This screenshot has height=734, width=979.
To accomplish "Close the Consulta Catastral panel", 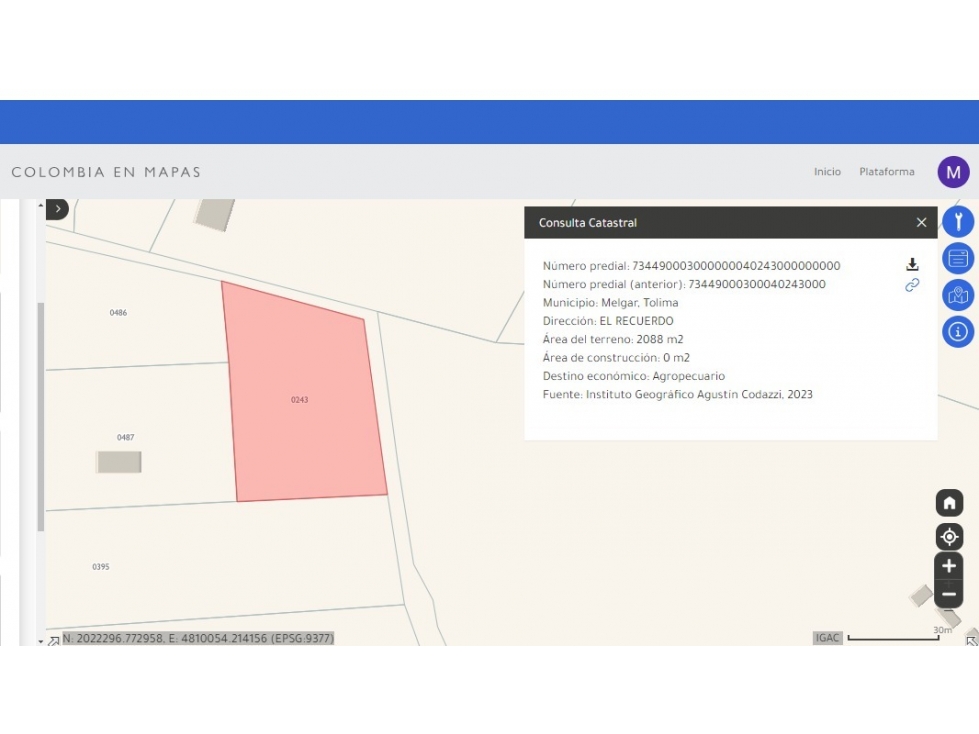I will click(x=921, y=223).
